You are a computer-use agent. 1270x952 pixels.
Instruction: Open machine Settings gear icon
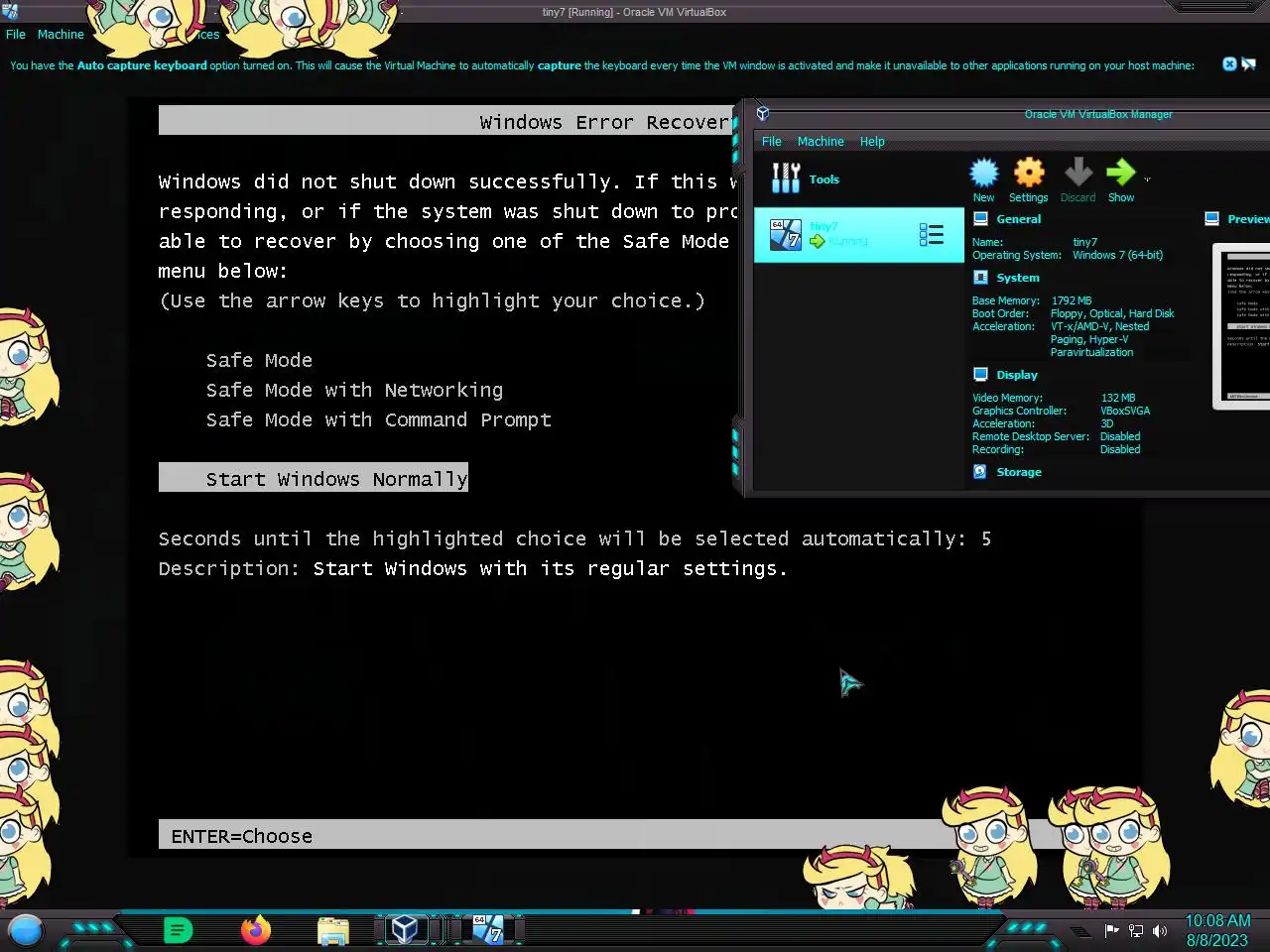pyautogui.click(x=1029, y=174)
